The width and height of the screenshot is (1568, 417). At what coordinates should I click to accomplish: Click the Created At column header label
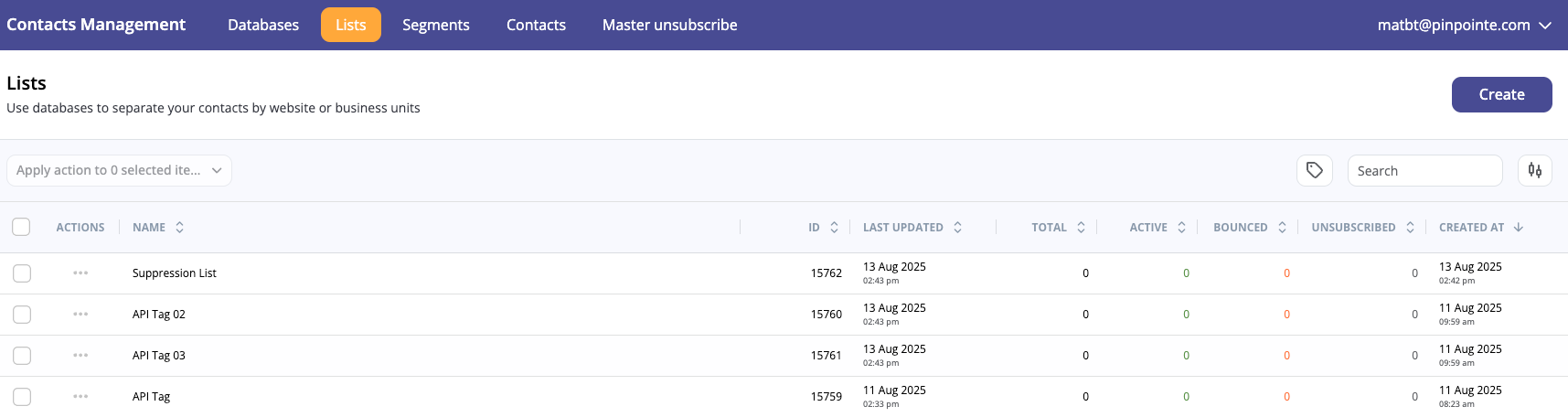pyautogui.click(x=1471, y=228)
